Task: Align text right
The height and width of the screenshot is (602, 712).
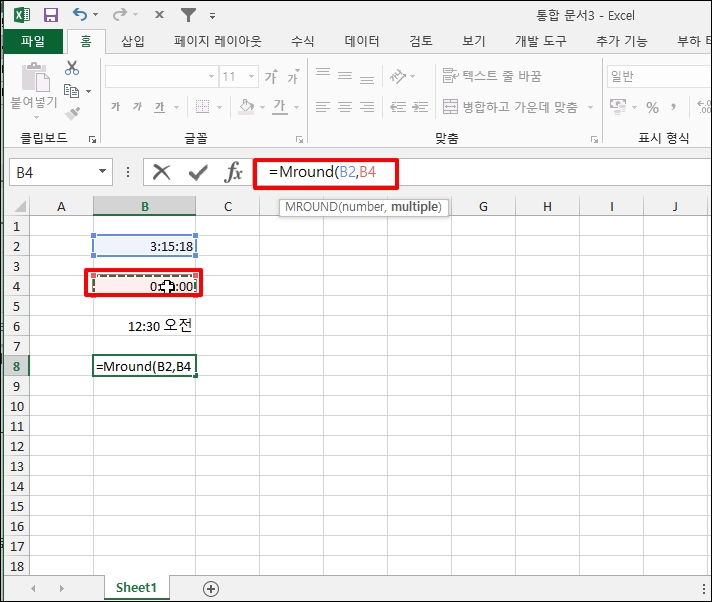Action: pos(367,107)
